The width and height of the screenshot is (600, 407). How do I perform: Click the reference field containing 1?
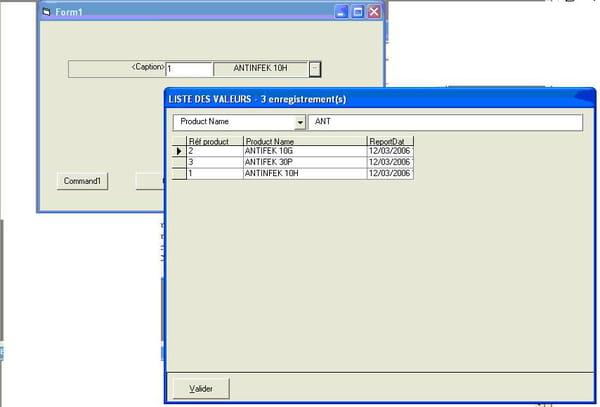(189, 69)
